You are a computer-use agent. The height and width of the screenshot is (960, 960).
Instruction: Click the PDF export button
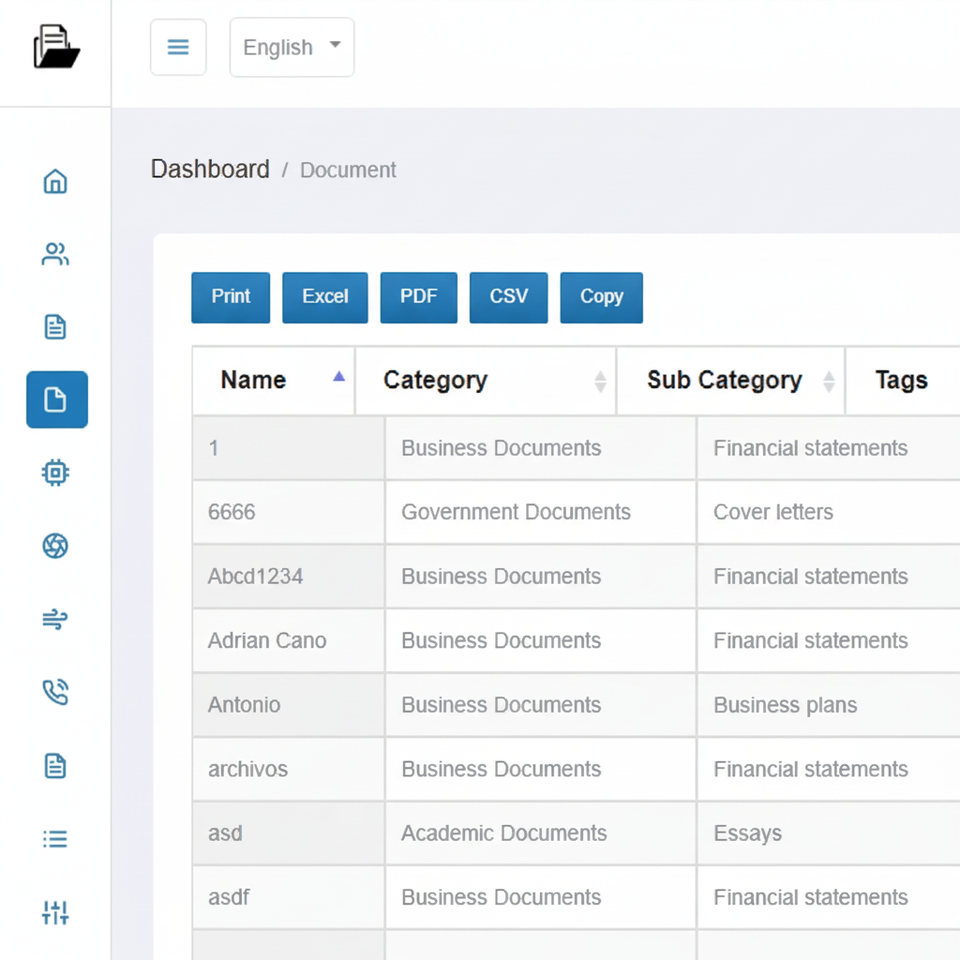[x=418, y=297]
